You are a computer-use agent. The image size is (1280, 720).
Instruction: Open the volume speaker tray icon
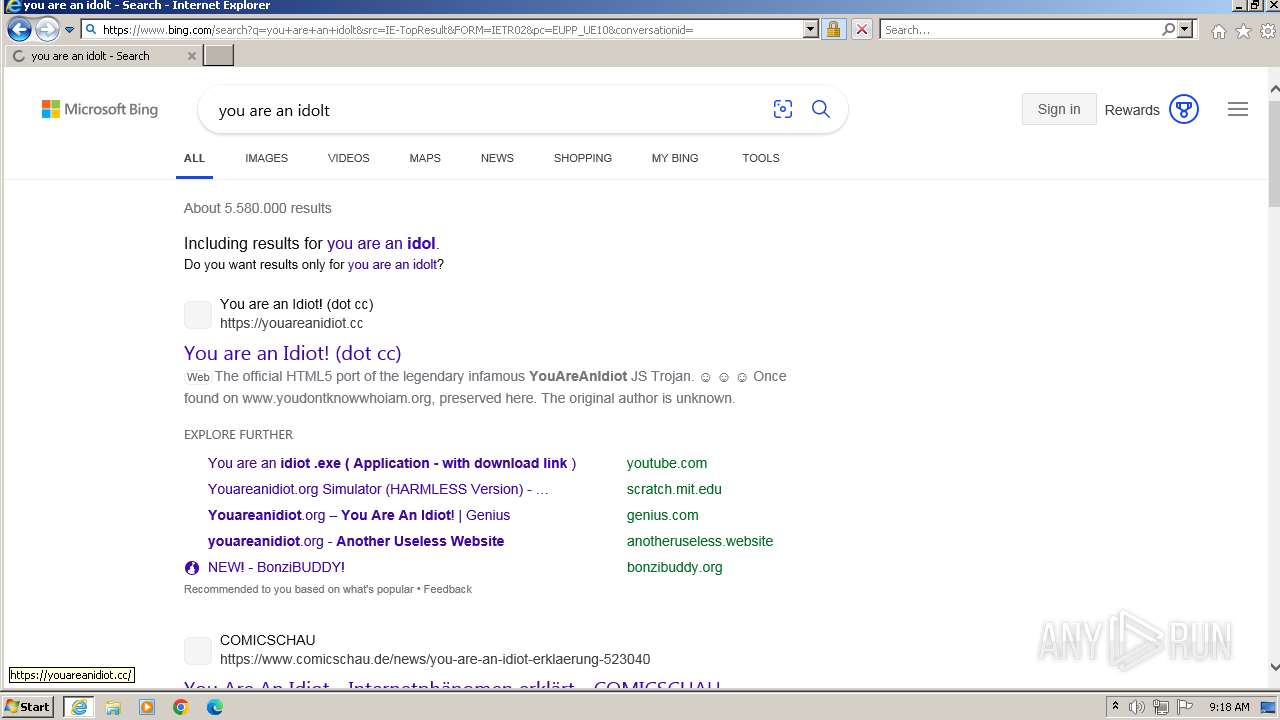(x=1137, y=707)
